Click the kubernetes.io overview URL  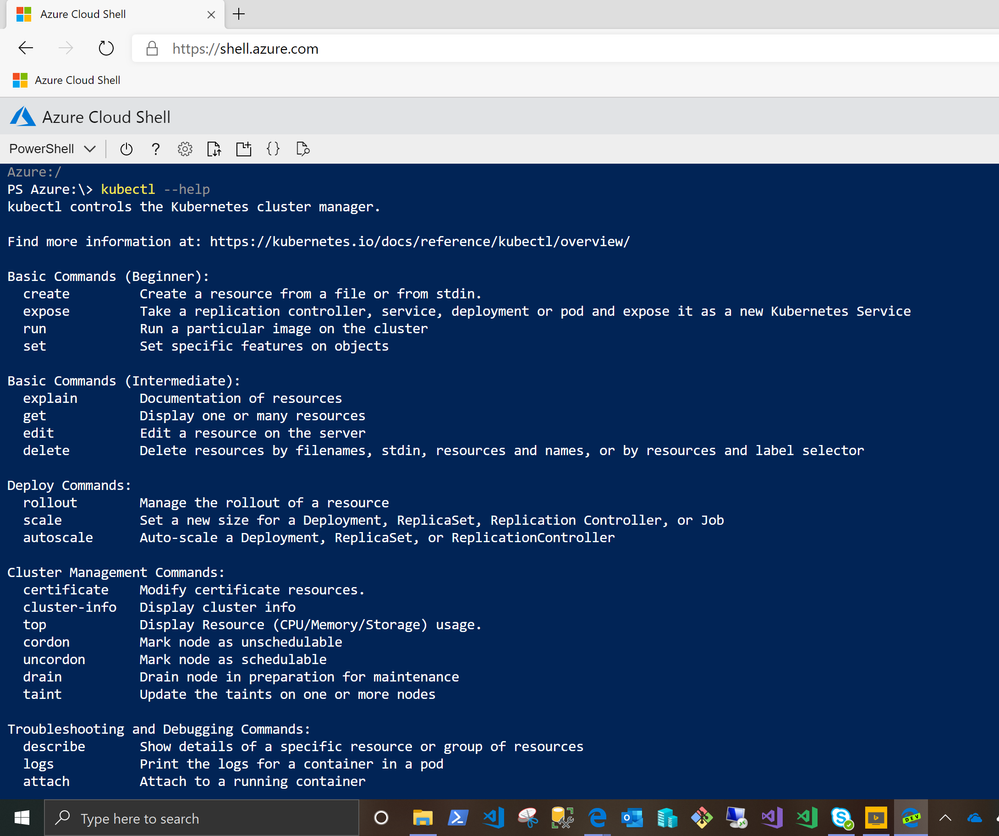[x=420, y=241]
